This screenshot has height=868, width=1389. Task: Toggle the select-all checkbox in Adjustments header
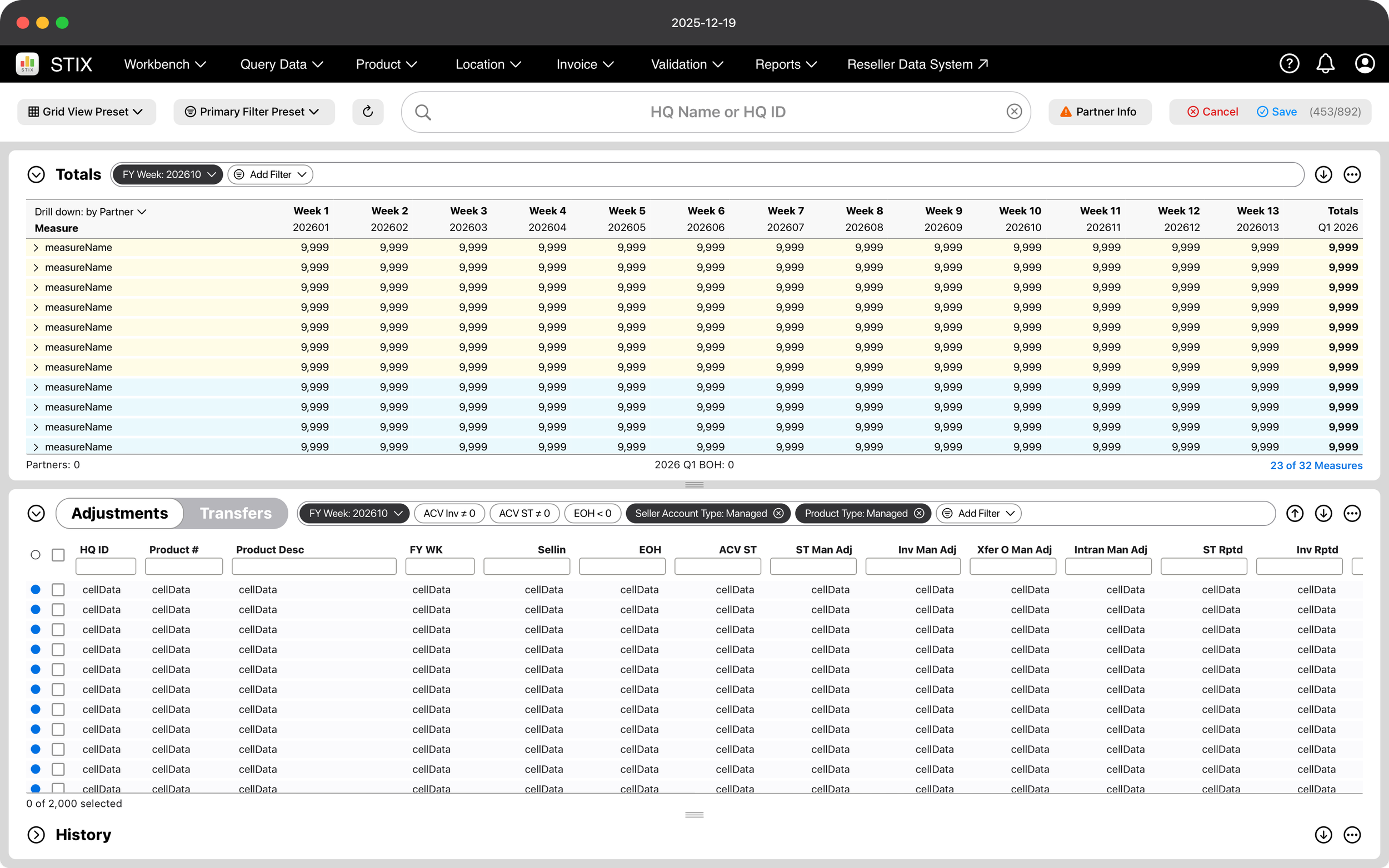[58, 555]
